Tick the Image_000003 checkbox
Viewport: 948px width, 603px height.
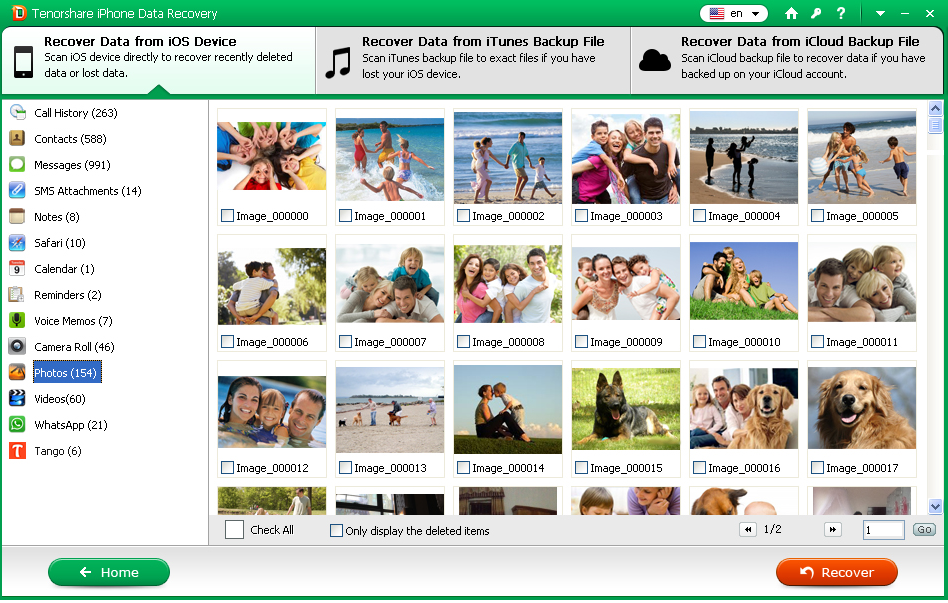pyautogui.click(x=581, y=216)
